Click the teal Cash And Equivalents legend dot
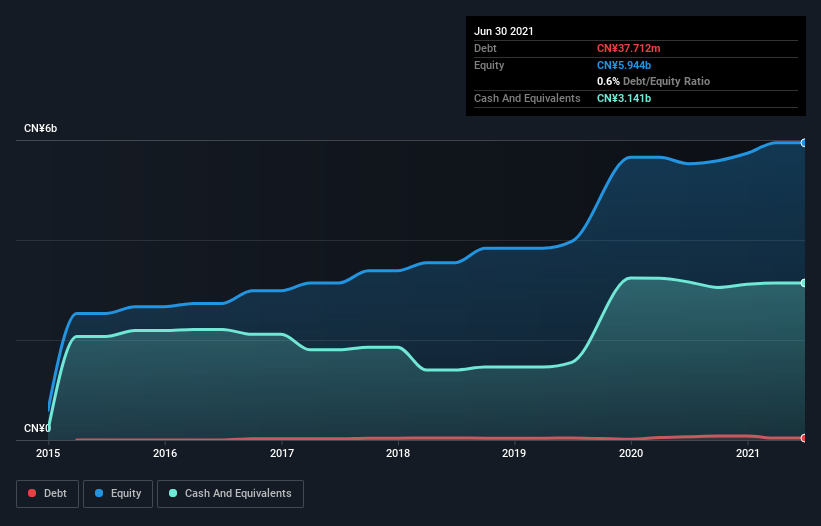The image size is (821, 526). point(173,493)
